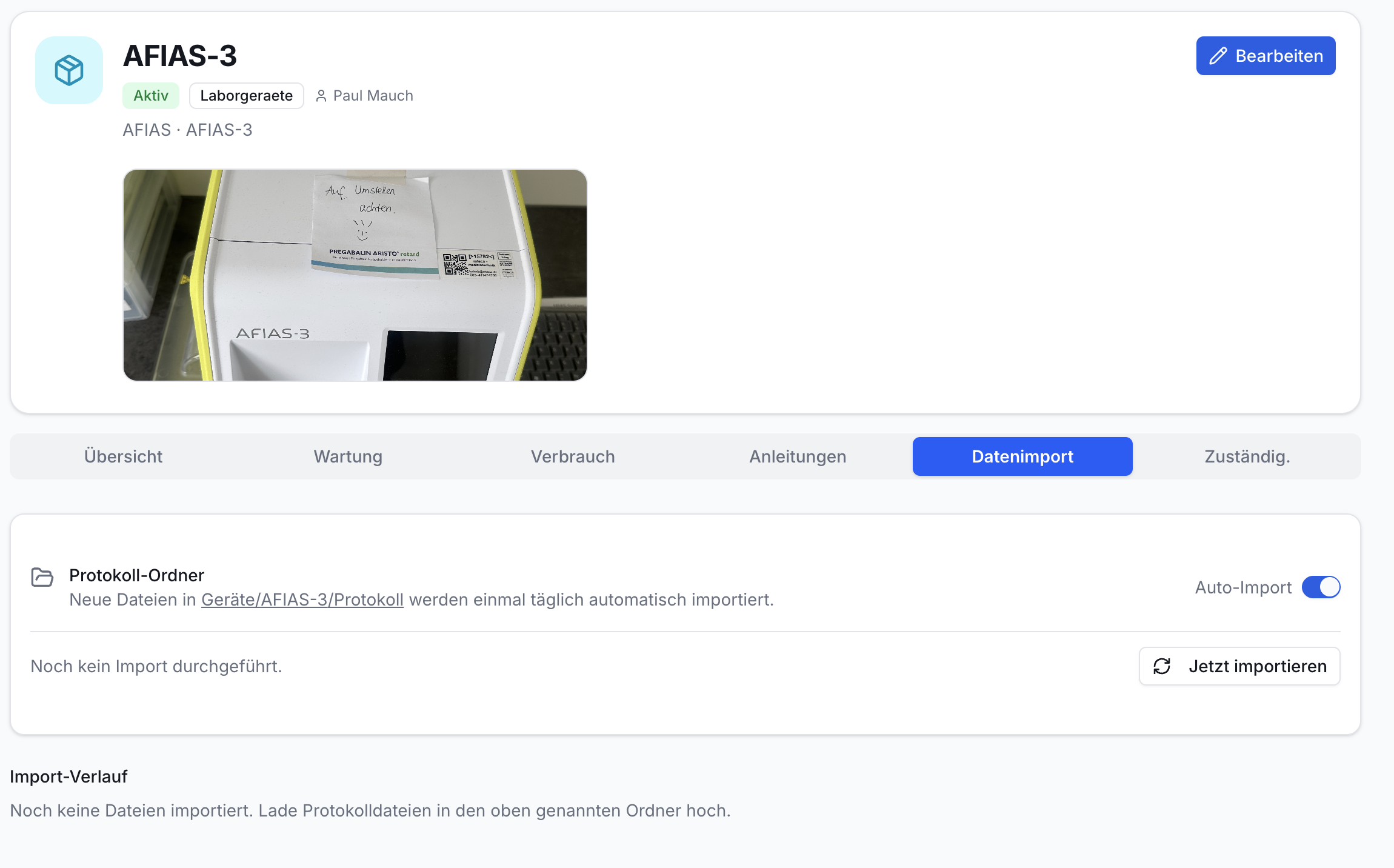Click the AFIAS-3 device photo
The width and height of the screenshot is (1394, 868).
coord(355,275)
